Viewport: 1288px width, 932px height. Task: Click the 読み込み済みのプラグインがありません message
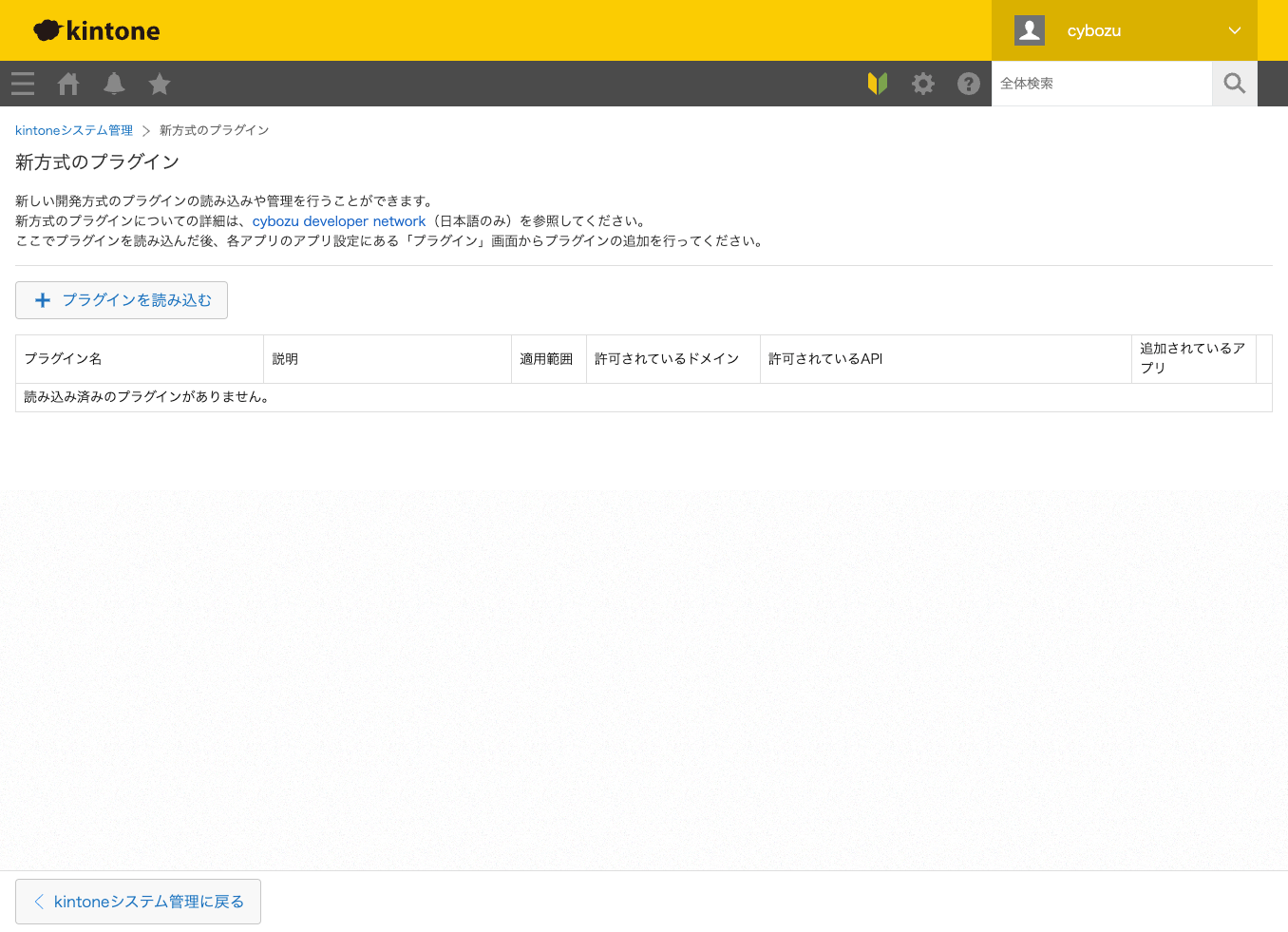pos(149,397)
